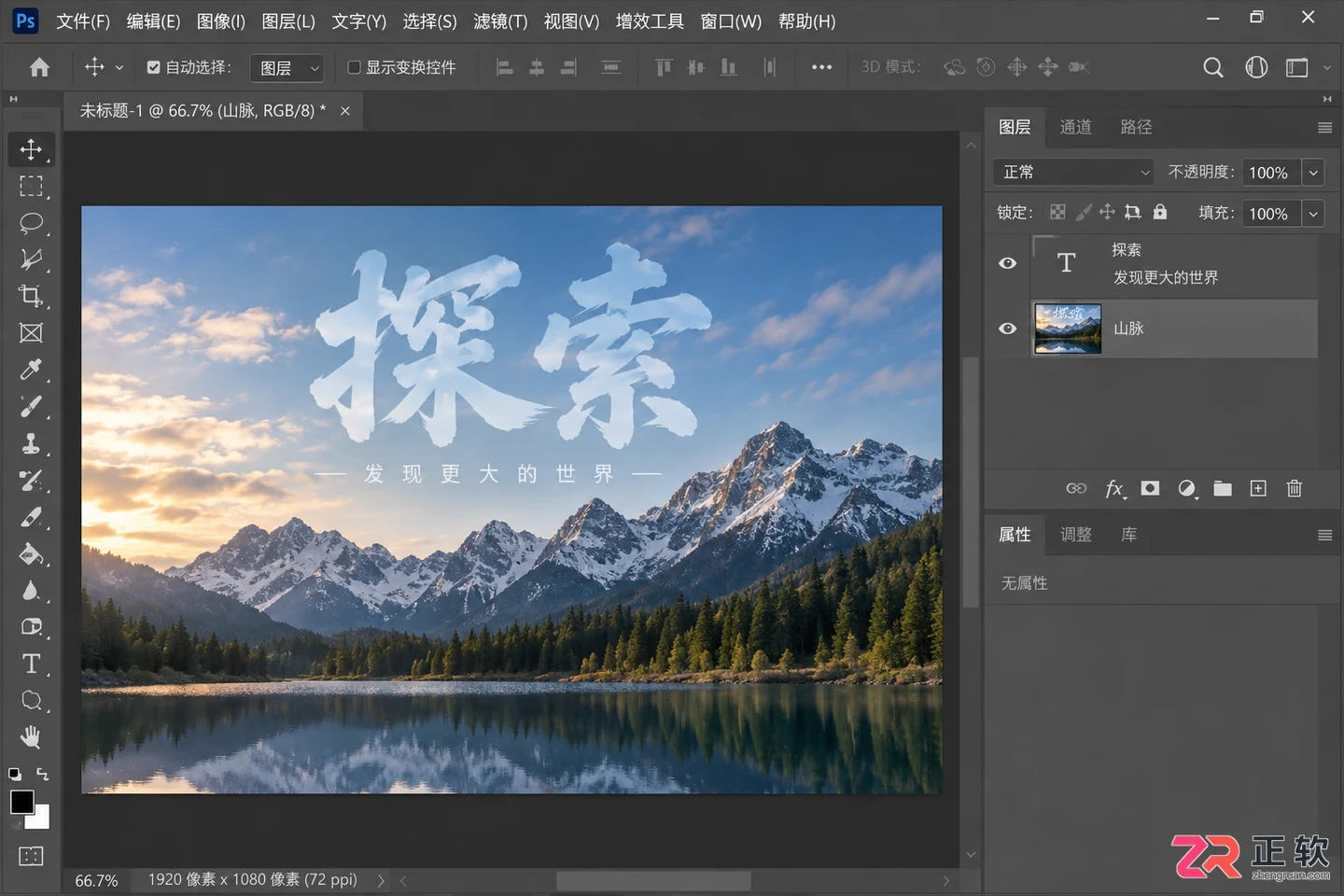Switch to the 通道 tab
Viewport: 1344px width, 896px height.
point(1075,127)
